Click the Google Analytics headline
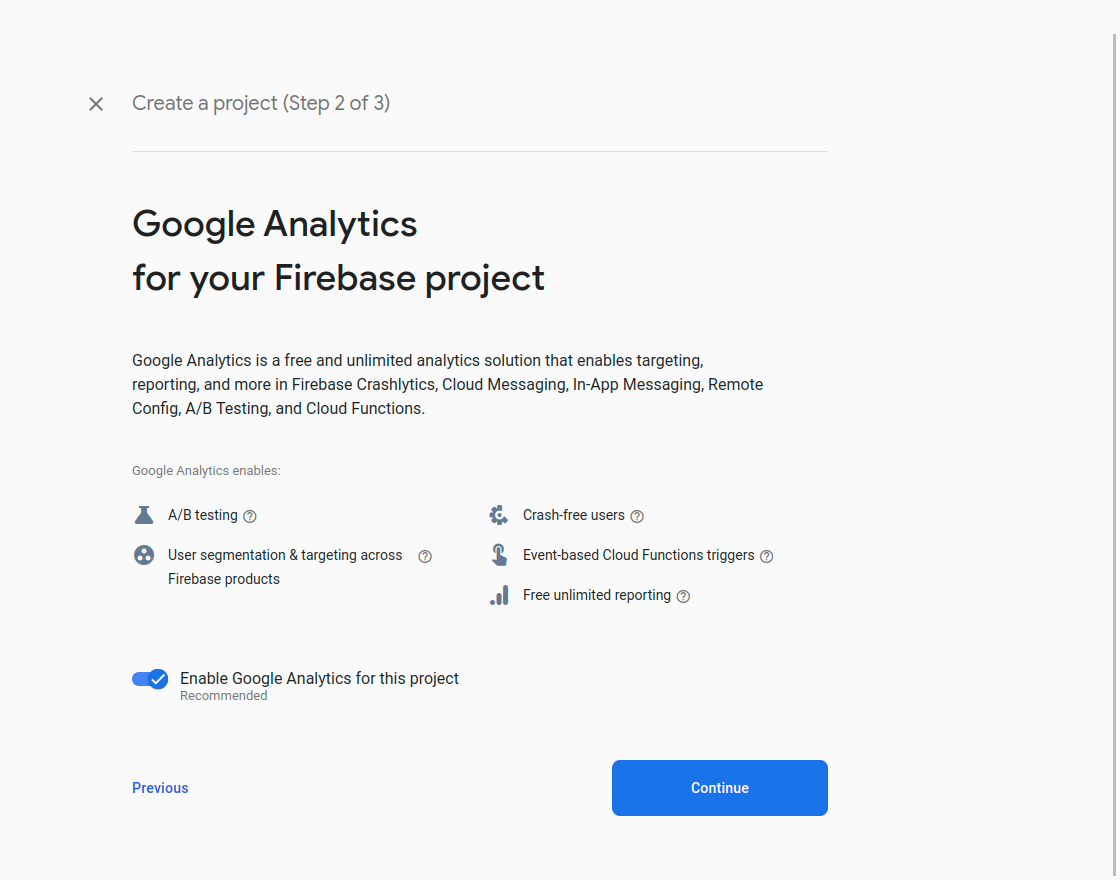This screenshot has height=880, width=1120. click(274, 224)
